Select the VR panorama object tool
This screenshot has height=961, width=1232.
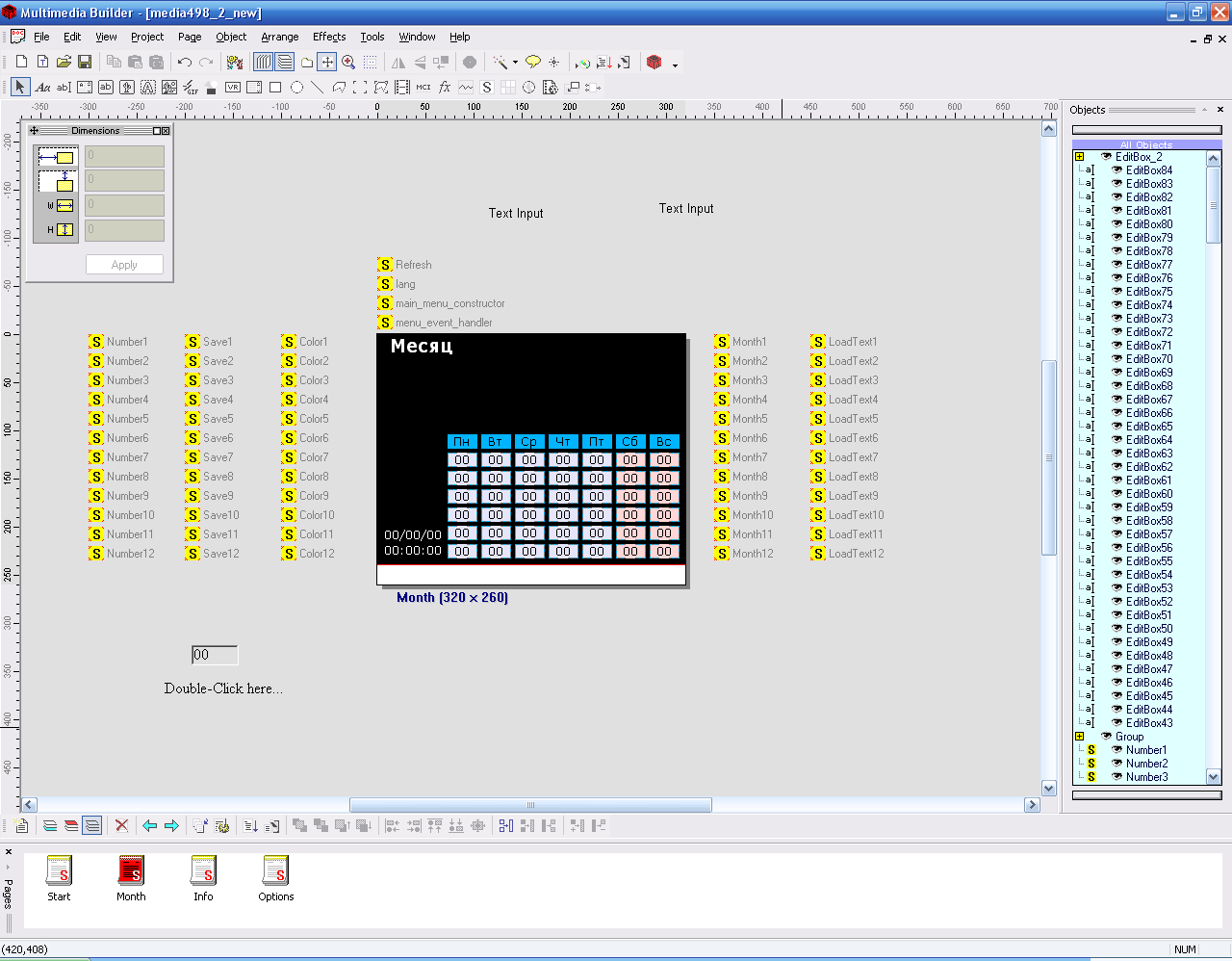[x=233, y=87]
